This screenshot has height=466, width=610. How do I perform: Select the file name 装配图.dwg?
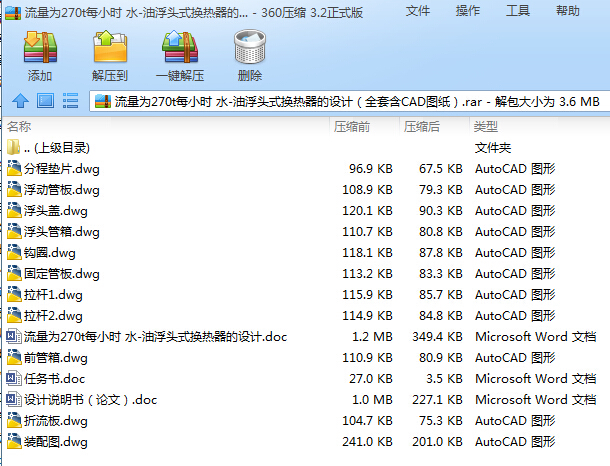tap(56, 442)
